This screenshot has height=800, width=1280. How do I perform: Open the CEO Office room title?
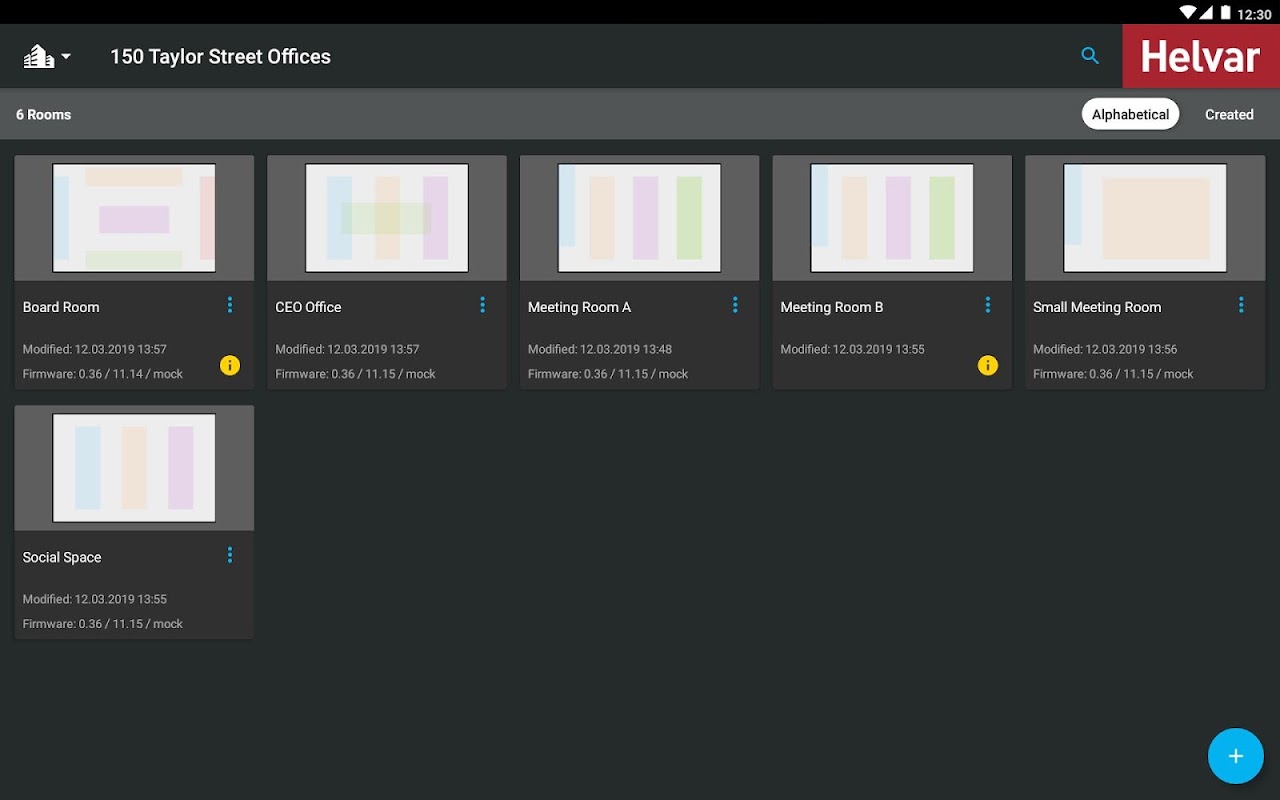point(308,307)
